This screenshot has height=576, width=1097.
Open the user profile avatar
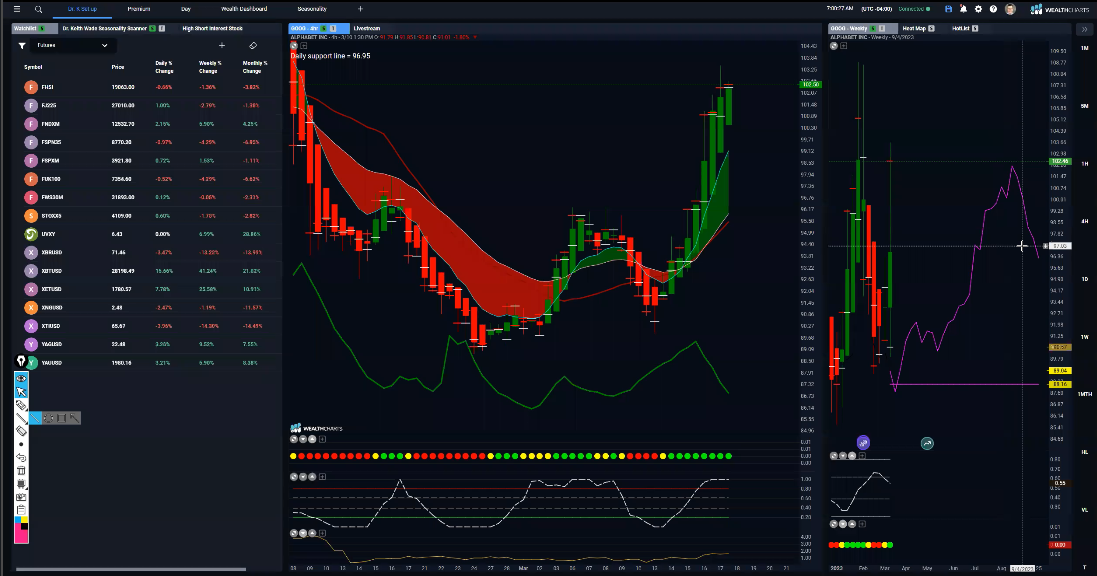(1010, 9)
